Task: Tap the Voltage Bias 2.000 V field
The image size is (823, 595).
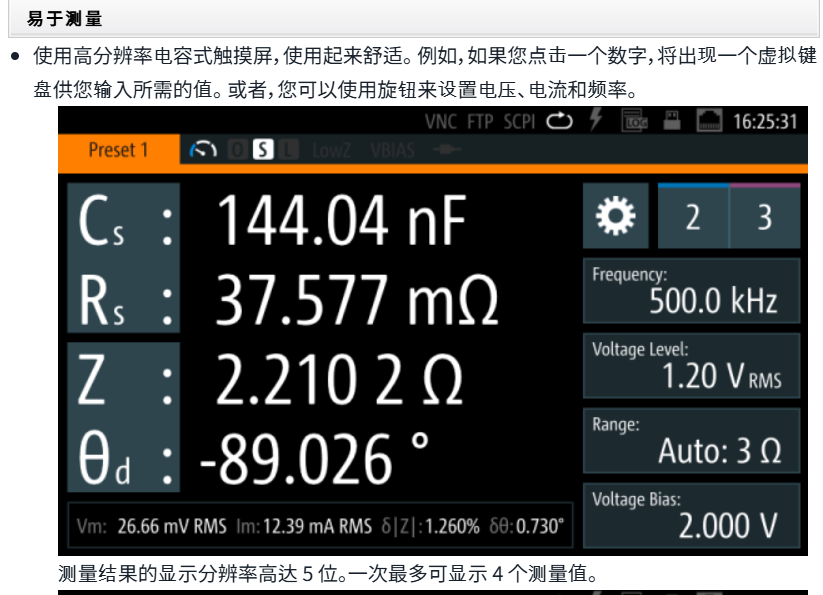Action: (x=692, y=515)
